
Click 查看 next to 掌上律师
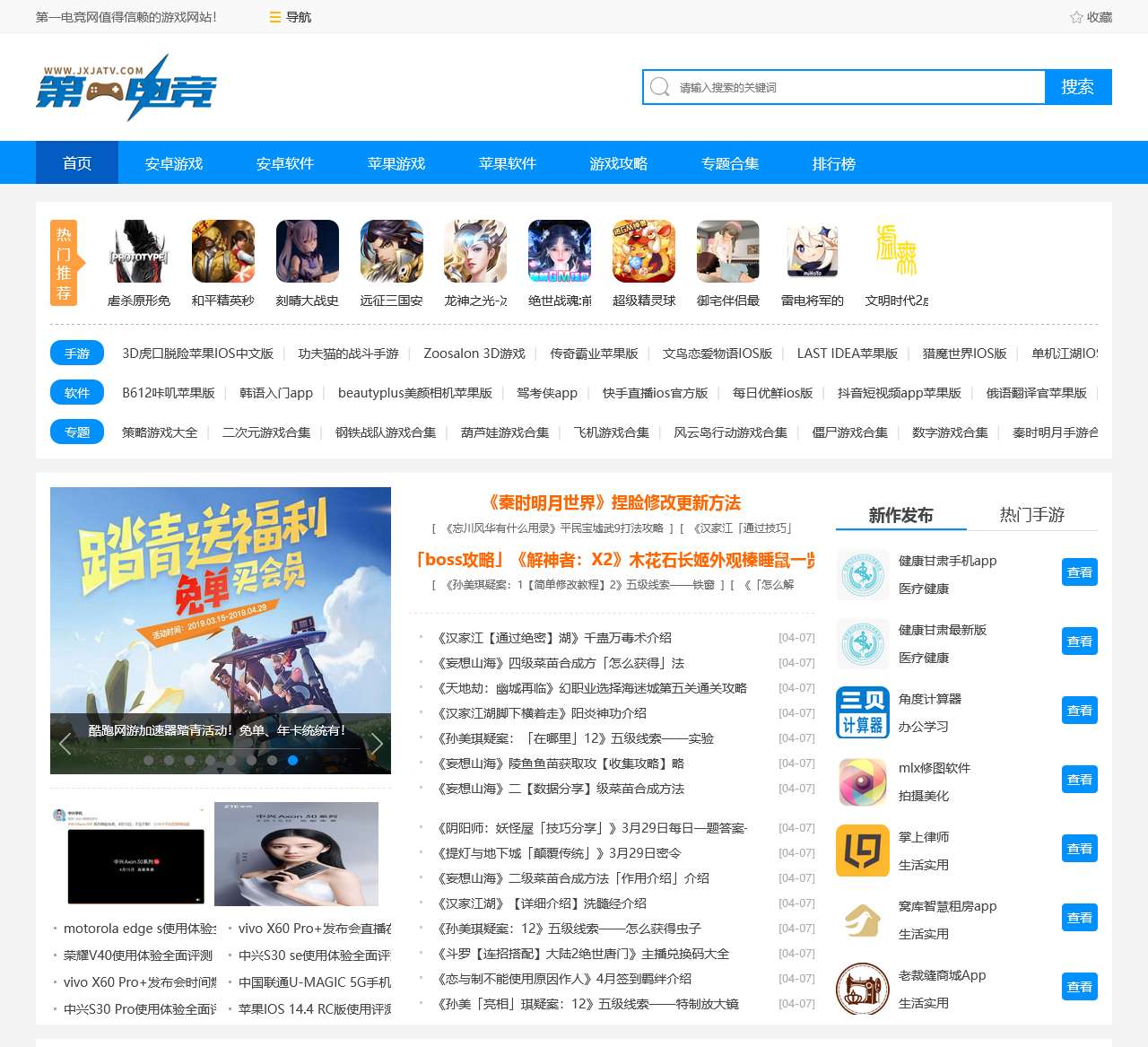pyautogui.click(x=1079, y=848)
